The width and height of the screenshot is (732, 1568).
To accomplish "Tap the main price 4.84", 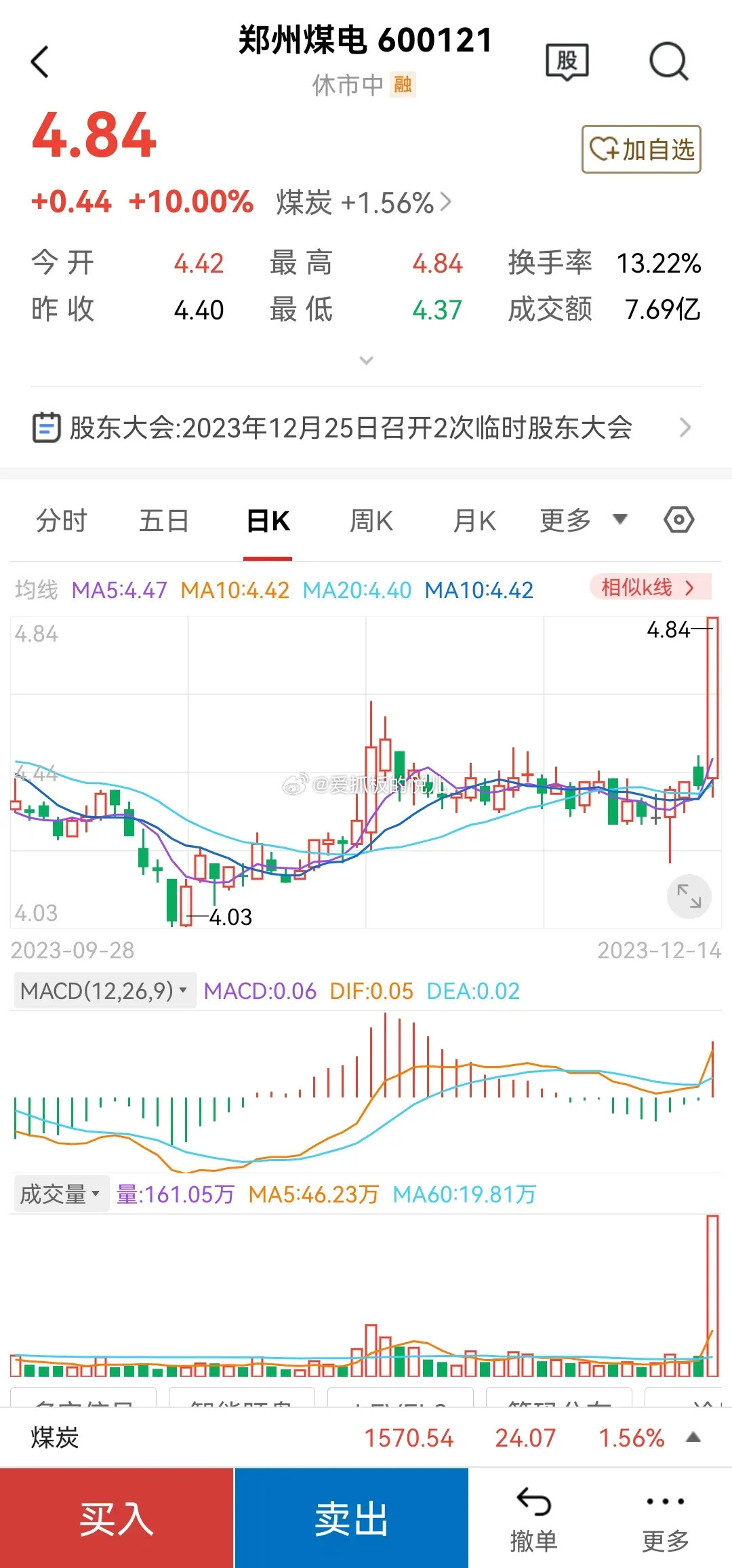I will point(94,136).
